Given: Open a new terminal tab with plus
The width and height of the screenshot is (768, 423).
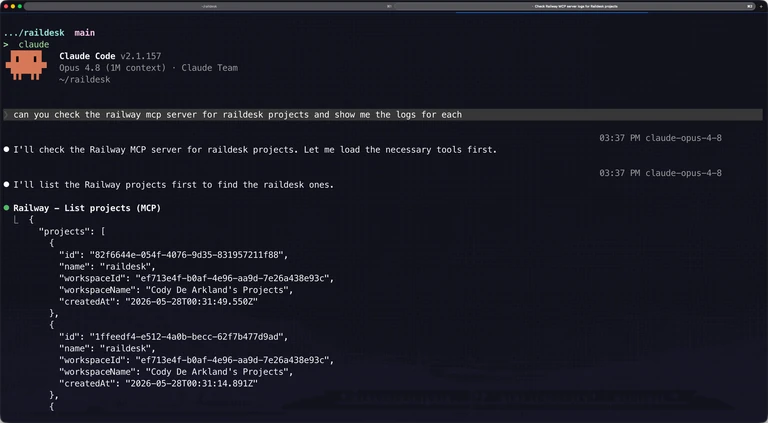Looking at the screenshot, I should pyautogui.click(x=762, y=6).
